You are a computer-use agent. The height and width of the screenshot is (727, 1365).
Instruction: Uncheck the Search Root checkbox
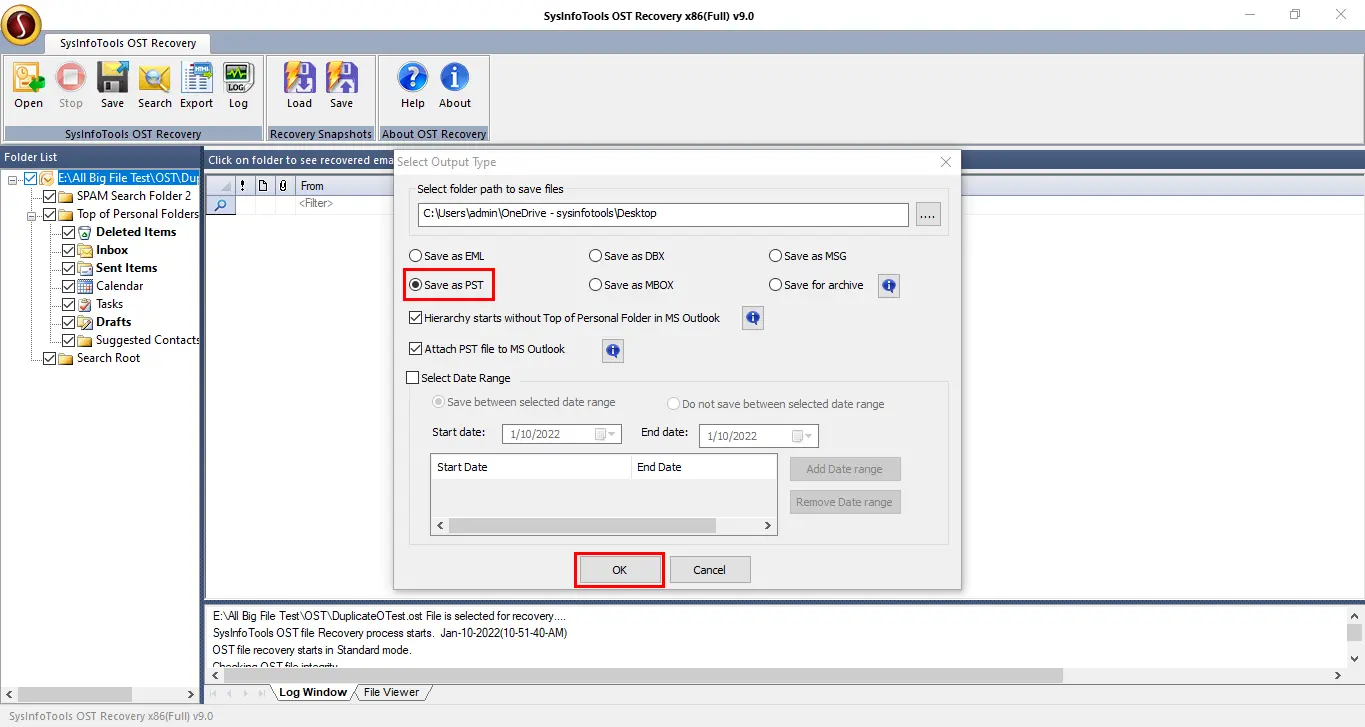tap(49, 358)
